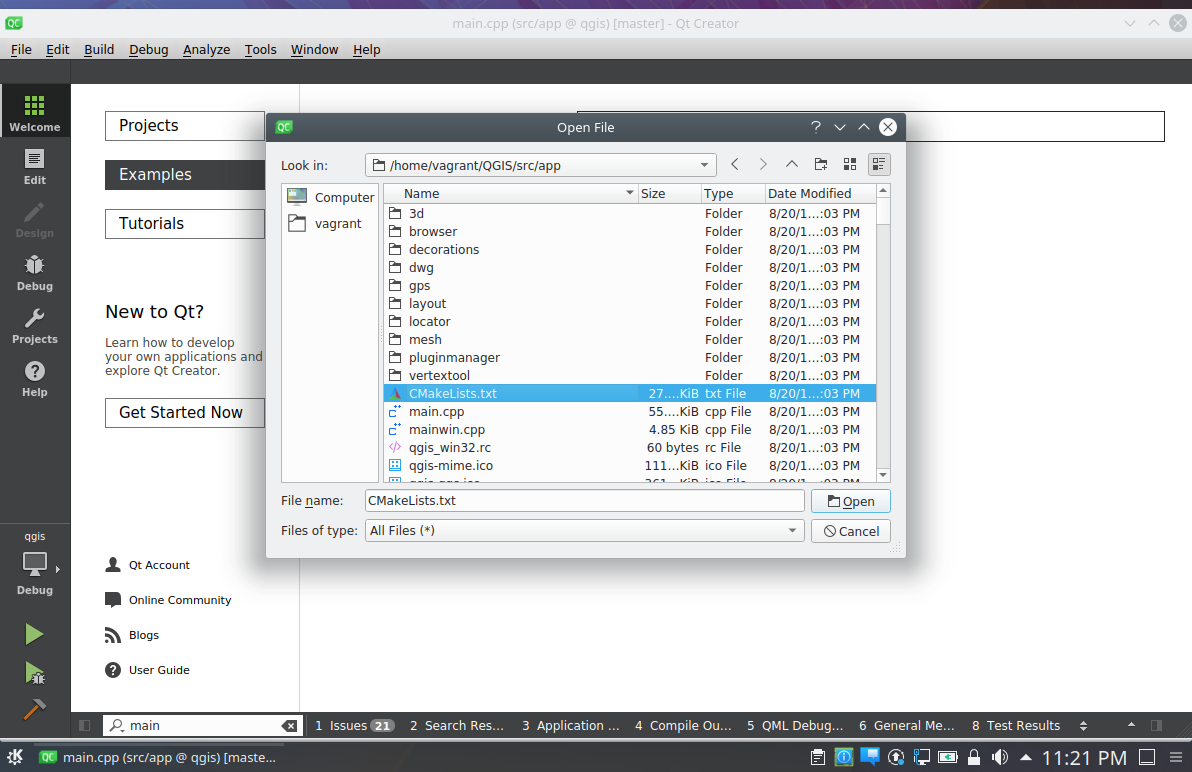The height and width of the screenshot is (772, 1192).
Task: Click the dialog help question mark
Action: 816,127
